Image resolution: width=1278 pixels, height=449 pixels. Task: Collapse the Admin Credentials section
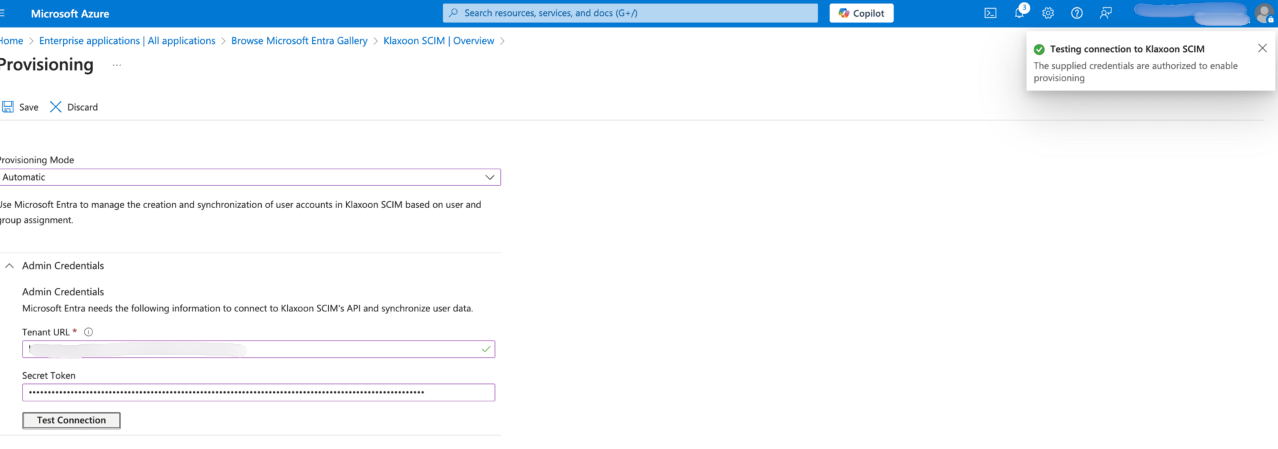10,266
